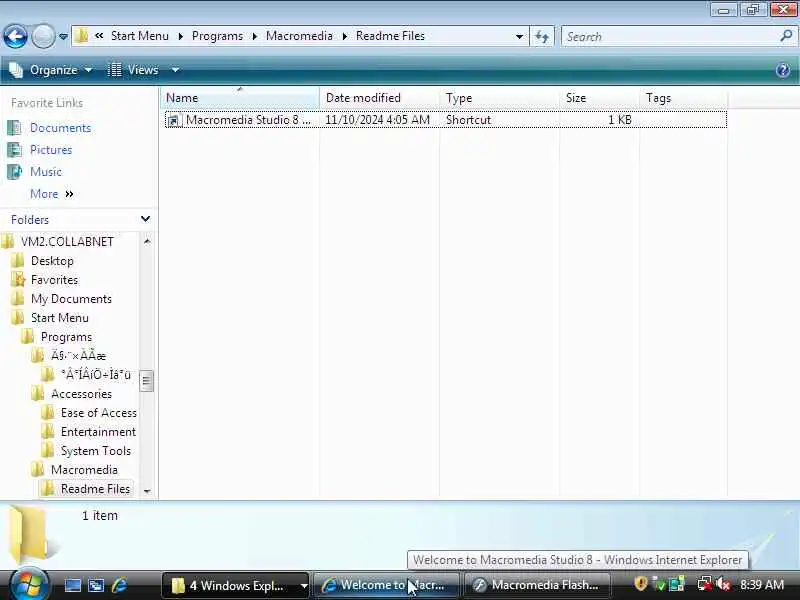The height and width of the screenshot is (600, 800).
Task: Collapse the Folders pane chevron
Action: click(145, 219)
